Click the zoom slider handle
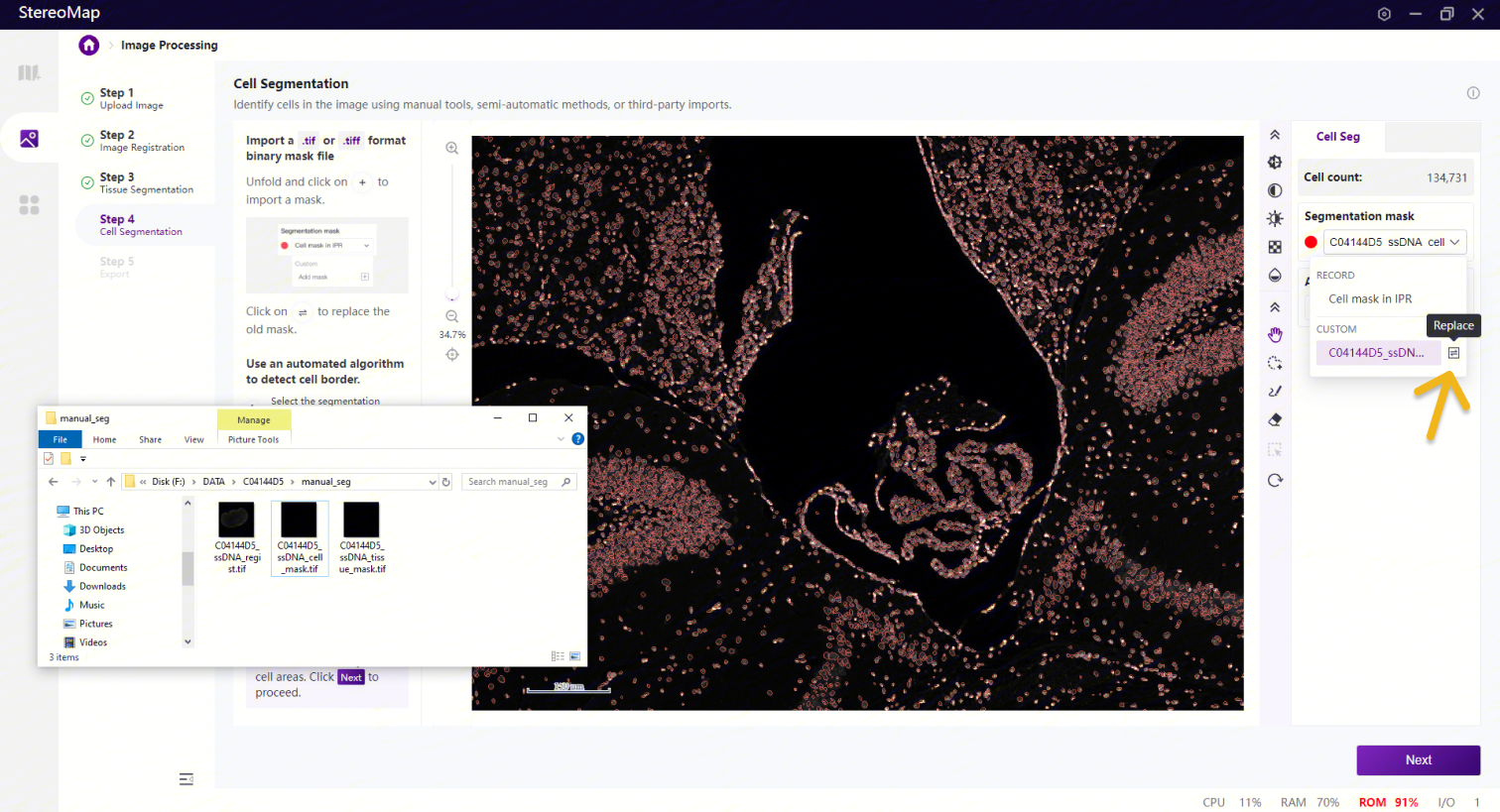1500x812 pixels. point(451,295)
